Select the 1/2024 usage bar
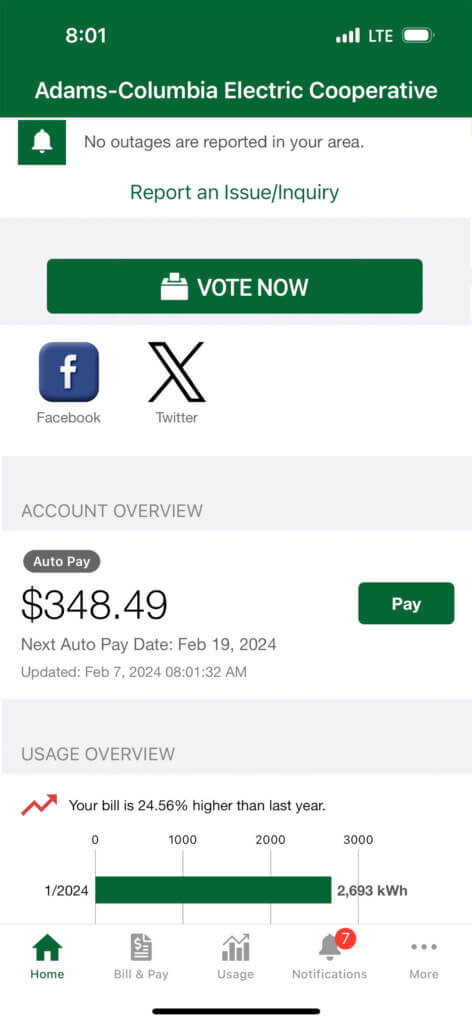Image resolution: width=472 pixels, height=1024 pixels. click(x=213, y=890)
